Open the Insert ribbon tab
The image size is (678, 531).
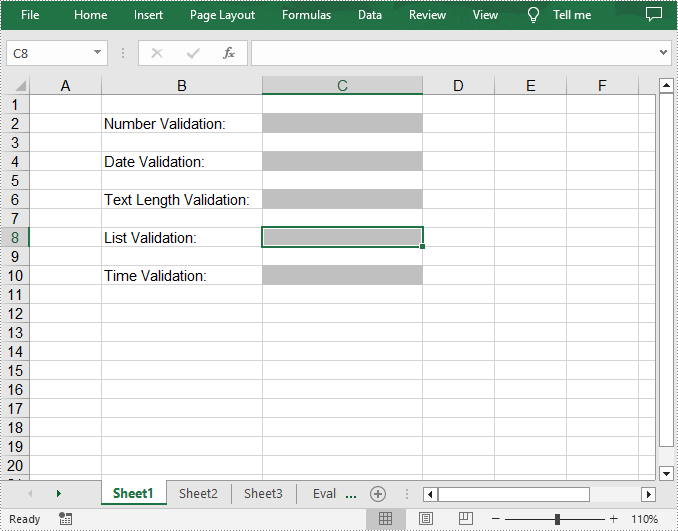(x=148, y=15)
